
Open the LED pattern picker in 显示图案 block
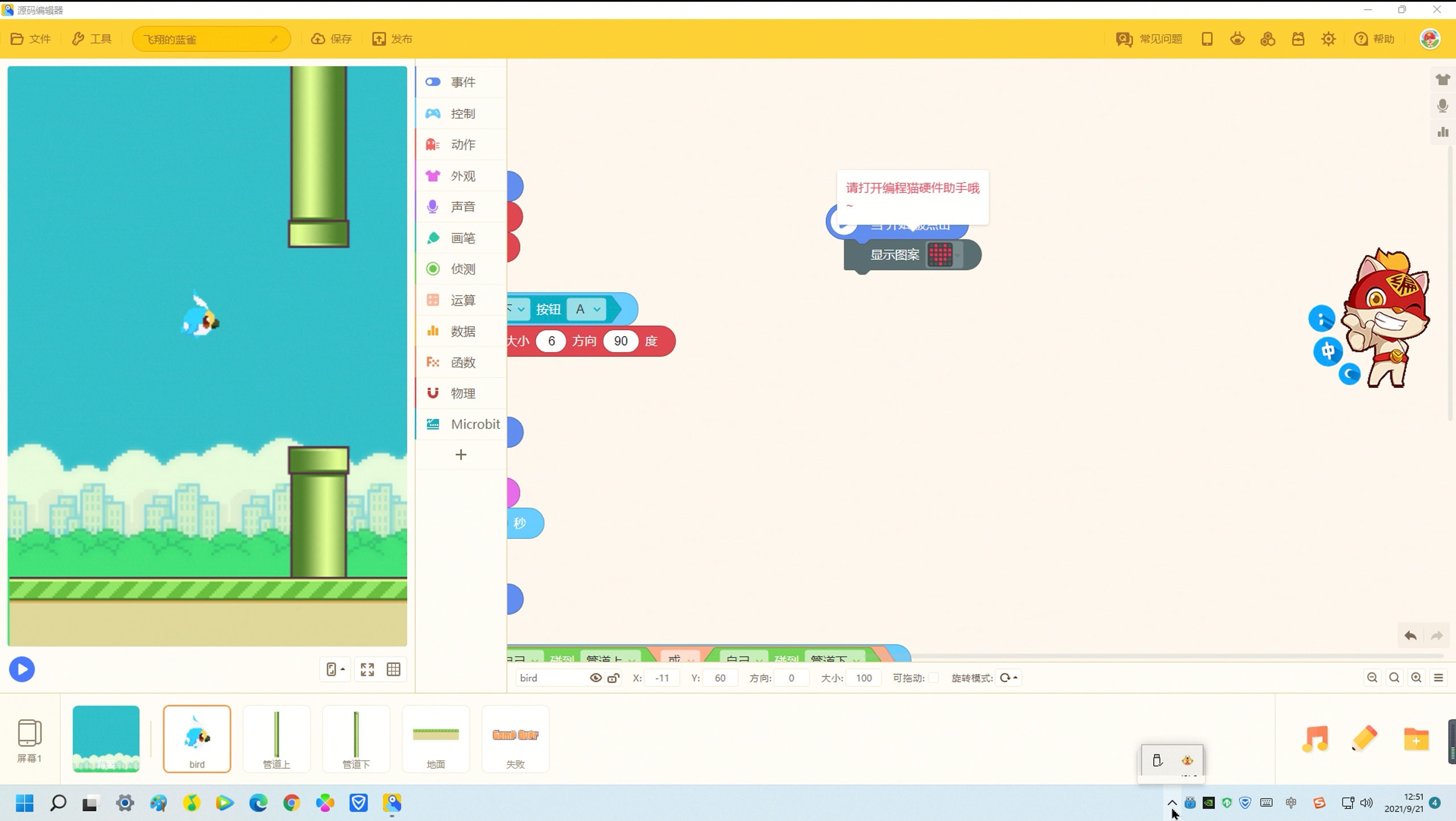pos(945,254)
